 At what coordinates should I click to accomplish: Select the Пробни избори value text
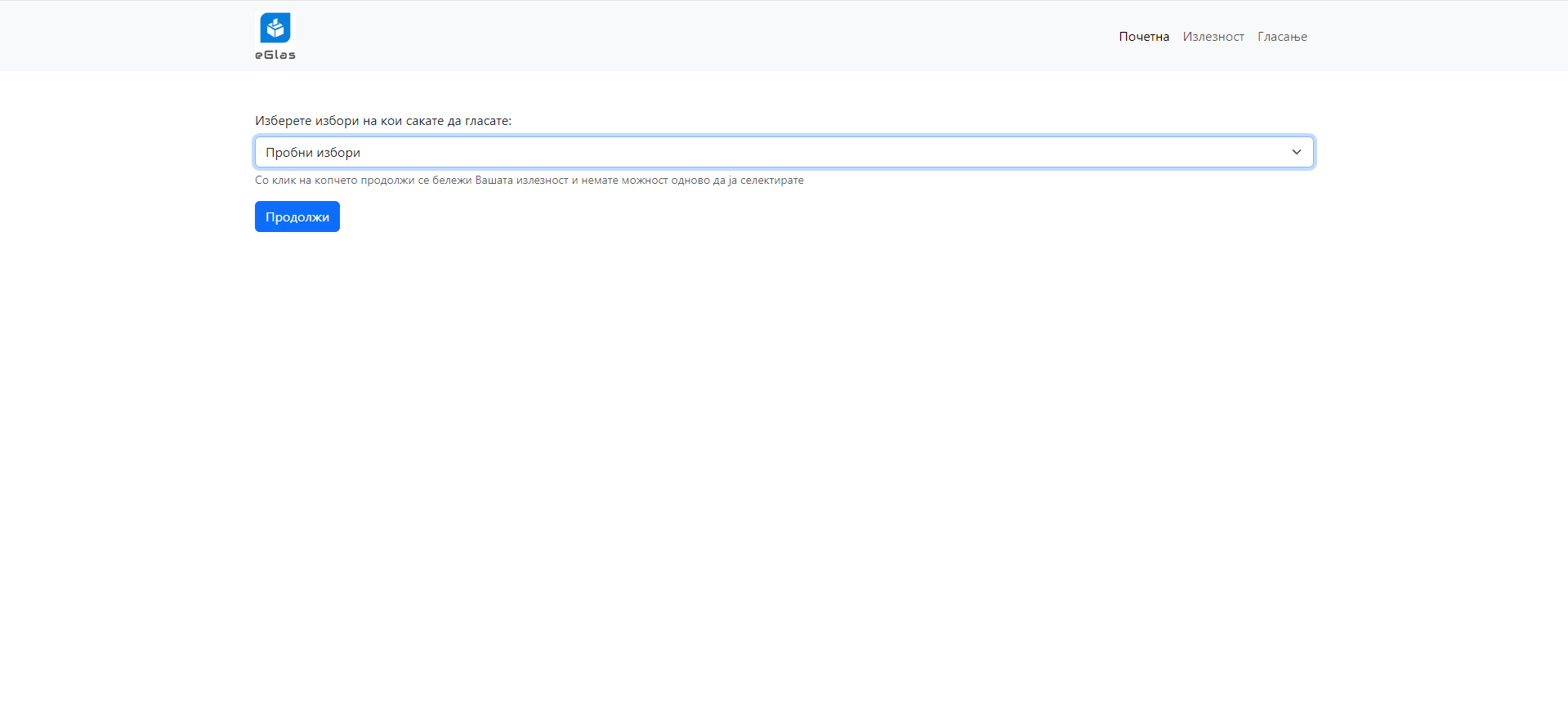pos(313,153)
